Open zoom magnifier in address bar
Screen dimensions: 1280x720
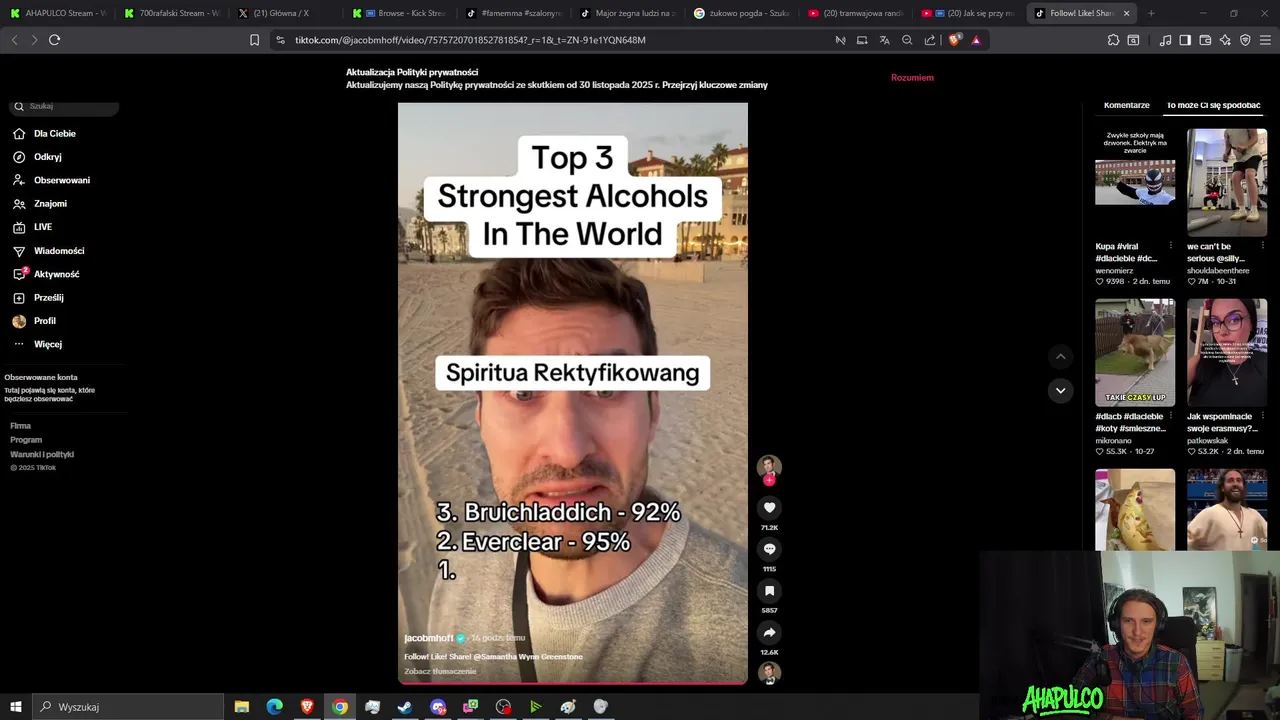(907, 40)
